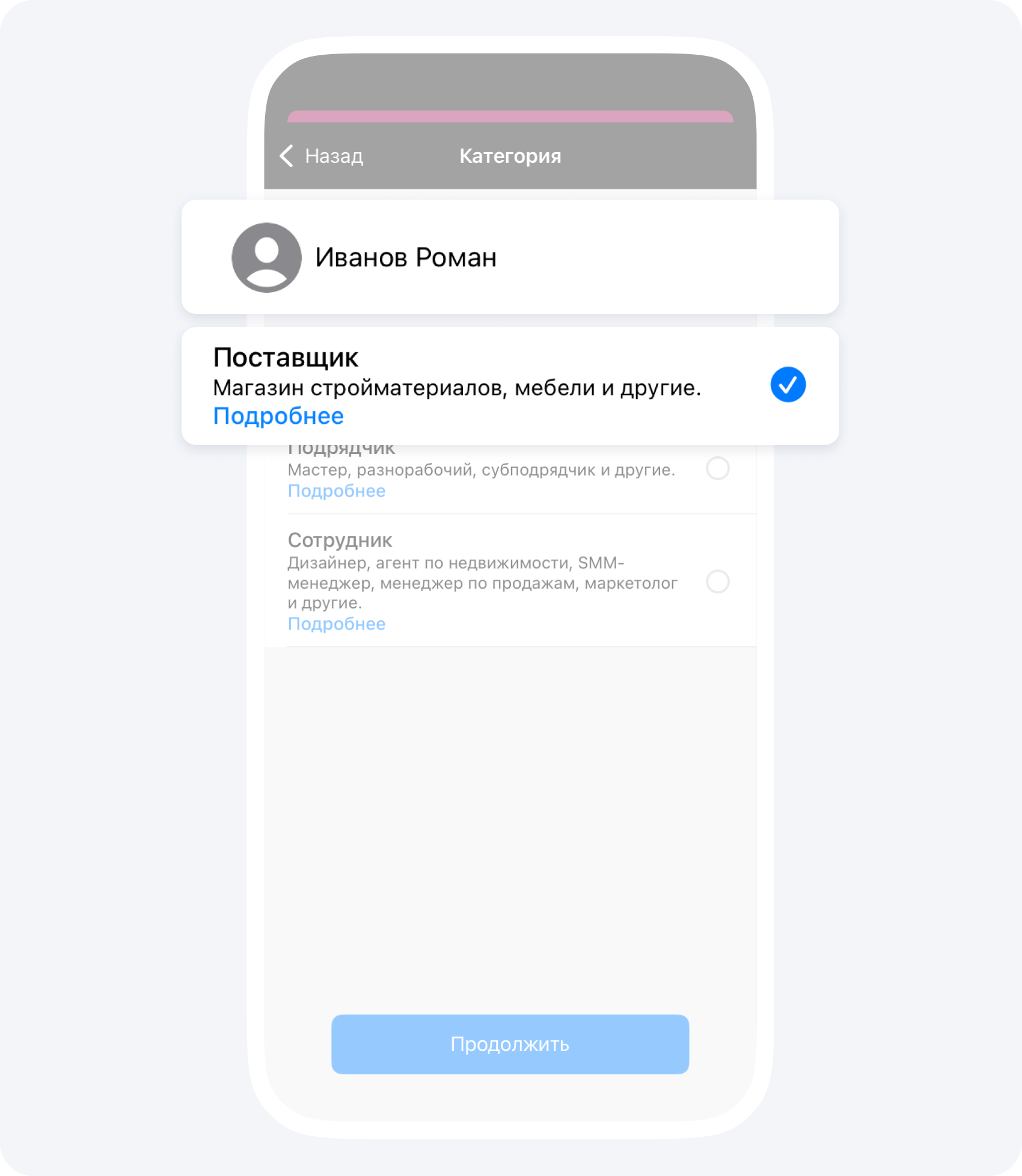Open Подробнее link under Сотрудник description
Viewport: 1022px width, 1176px height.
click(337, 624)
